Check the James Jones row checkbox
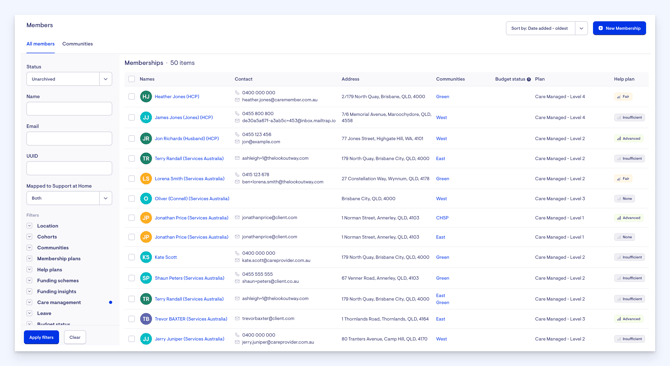 132,117
